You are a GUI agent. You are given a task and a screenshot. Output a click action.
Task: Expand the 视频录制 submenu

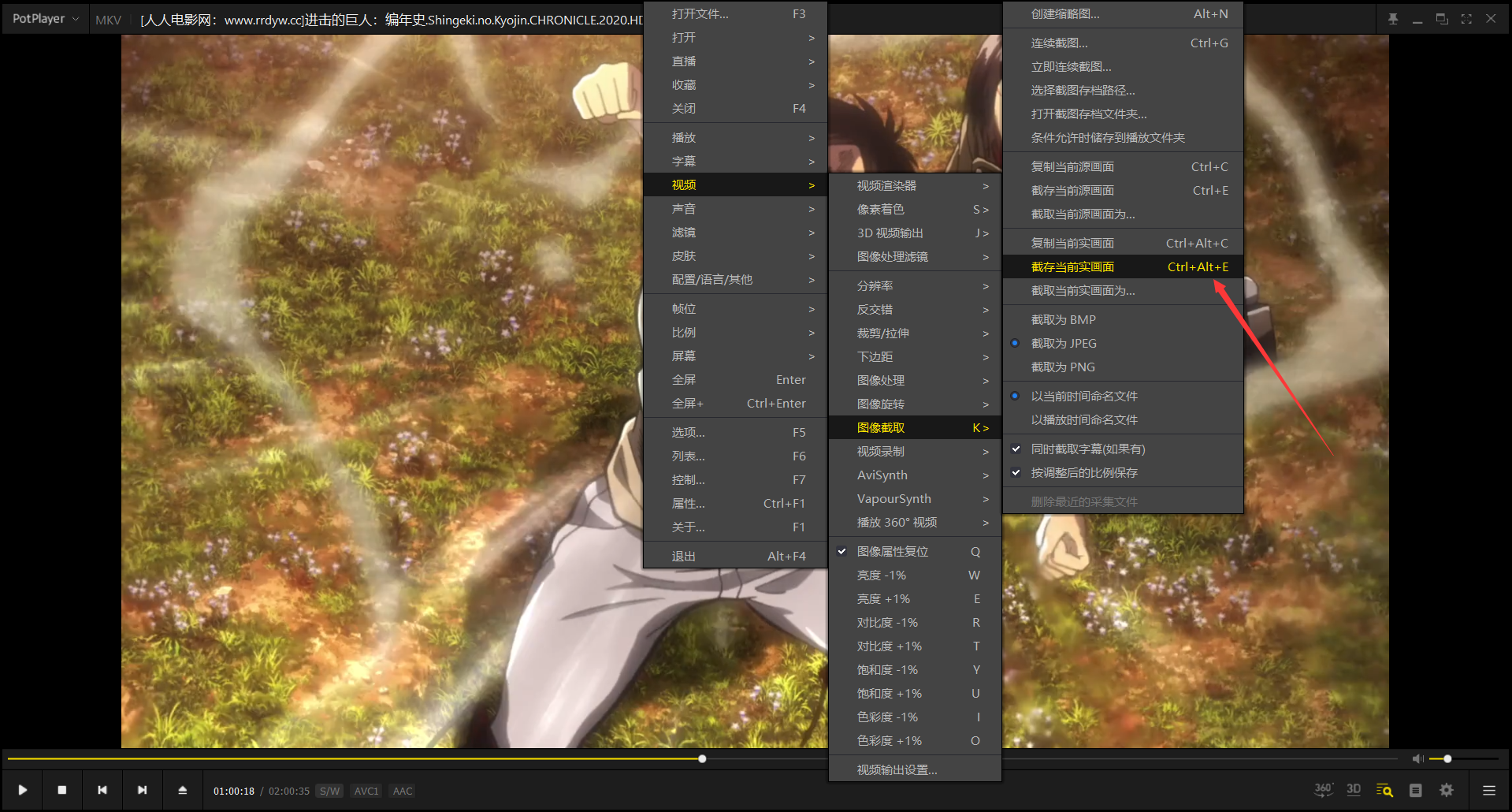[x=915, y=451]
